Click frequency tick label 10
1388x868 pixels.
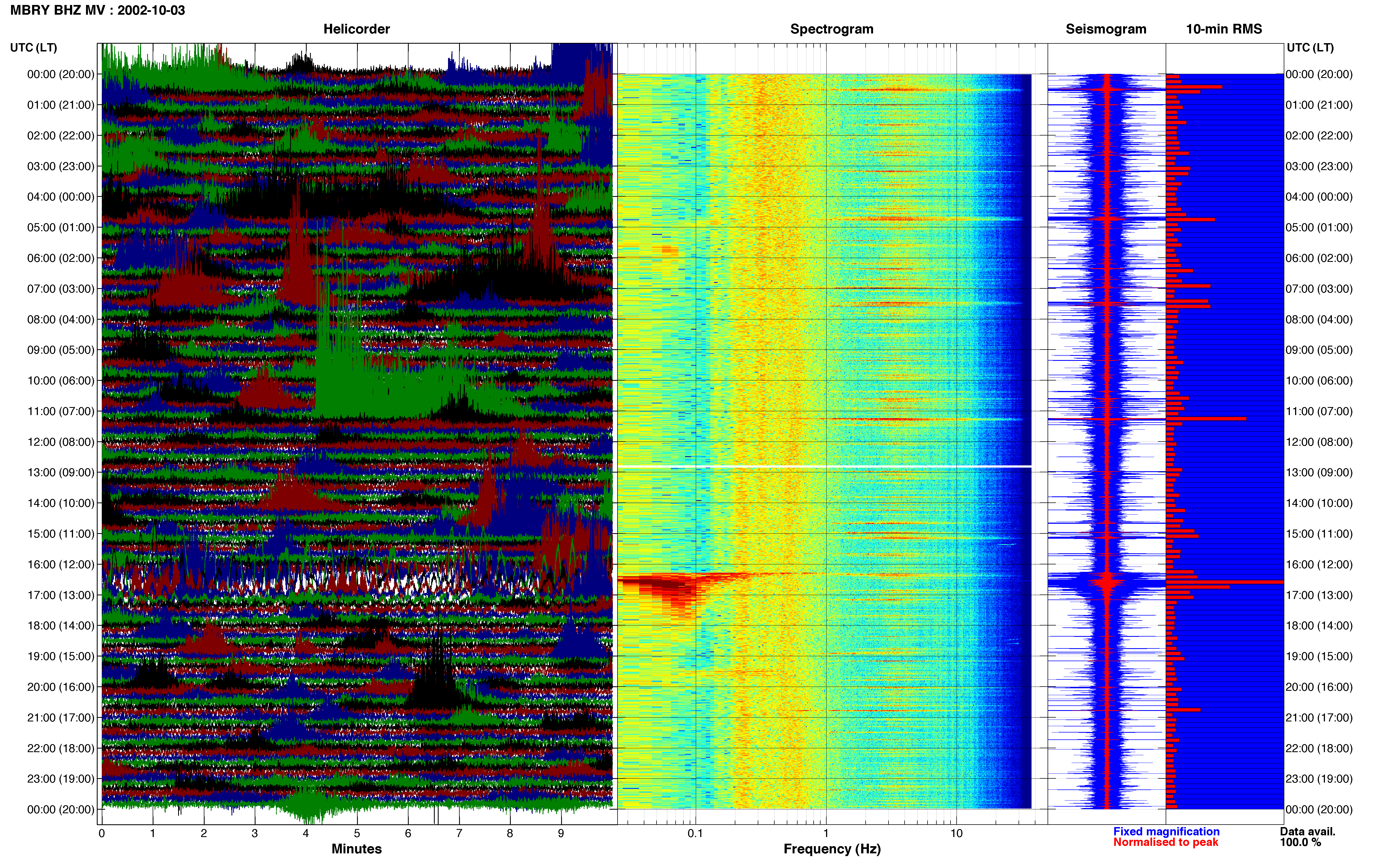click(x=956, y=833)
